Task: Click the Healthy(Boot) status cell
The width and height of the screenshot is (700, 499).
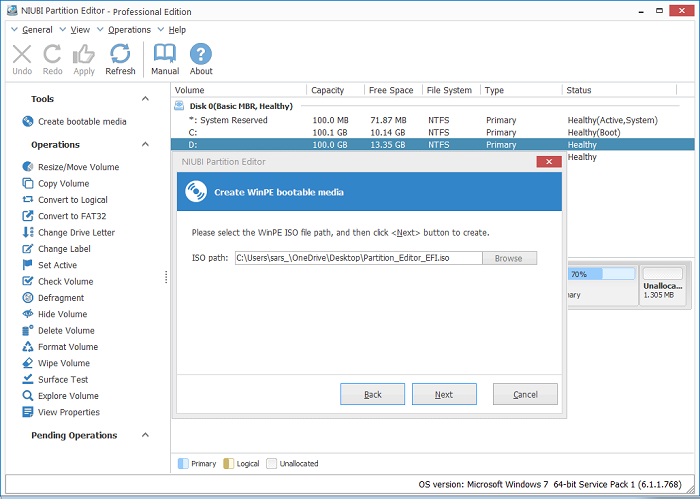Action: [x=594, y=133]
